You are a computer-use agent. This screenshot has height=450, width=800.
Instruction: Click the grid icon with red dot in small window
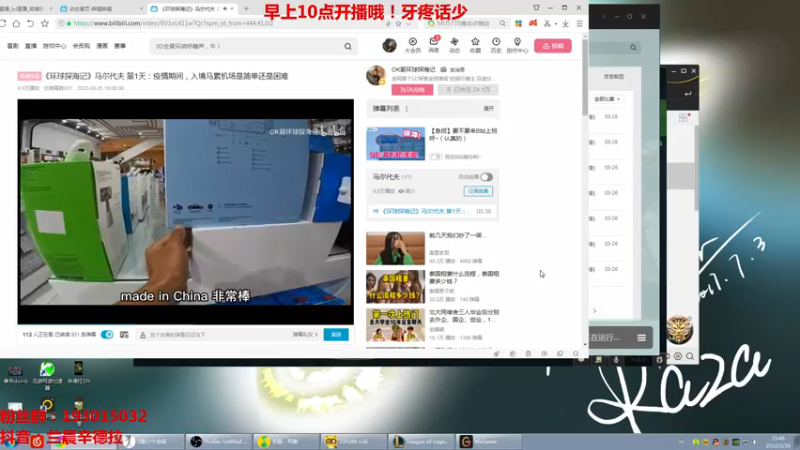pyautogui.click(x=683, y=118)
